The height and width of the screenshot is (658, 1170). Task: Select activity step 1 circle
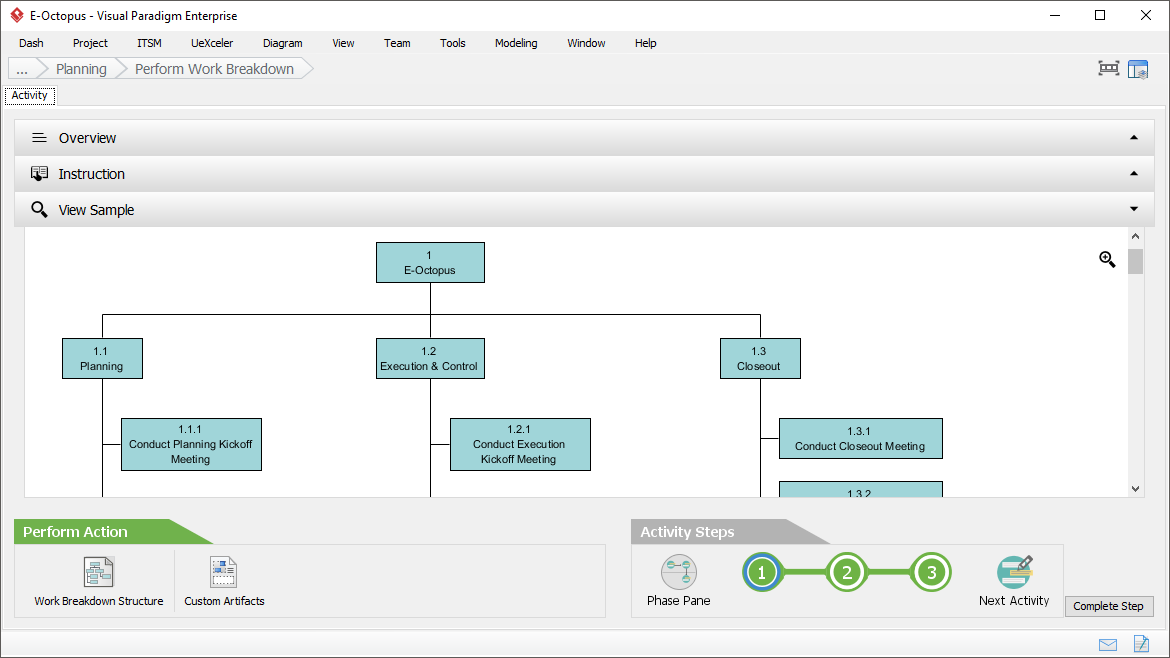click(762, 573)
